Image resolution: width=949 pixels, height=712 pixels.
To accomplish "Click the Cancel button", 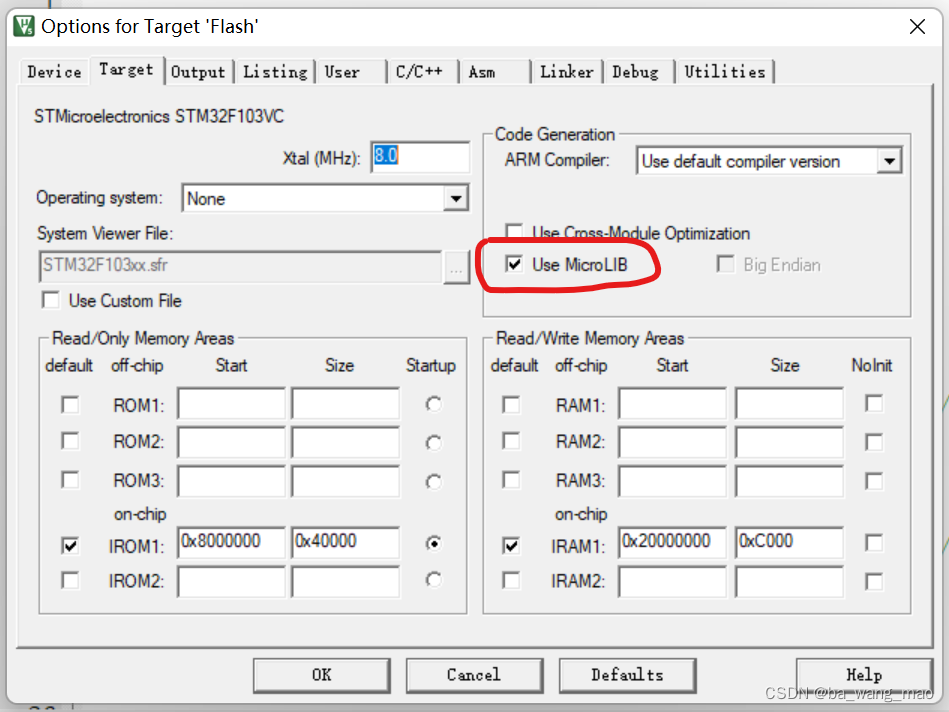I will click(x=474, y=675).
